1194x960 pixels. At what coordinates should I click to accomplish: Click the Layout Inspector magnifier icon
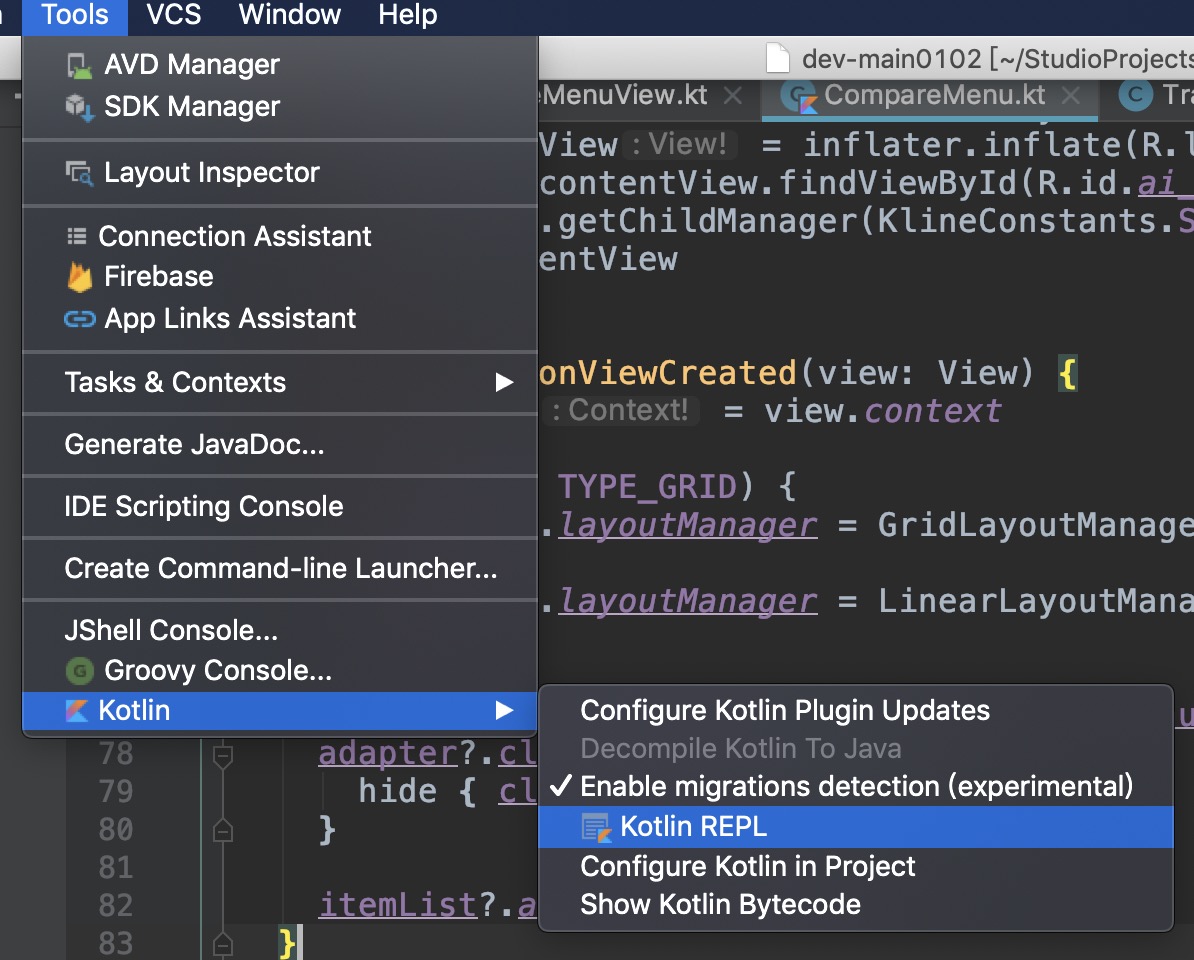pos(79,174)
